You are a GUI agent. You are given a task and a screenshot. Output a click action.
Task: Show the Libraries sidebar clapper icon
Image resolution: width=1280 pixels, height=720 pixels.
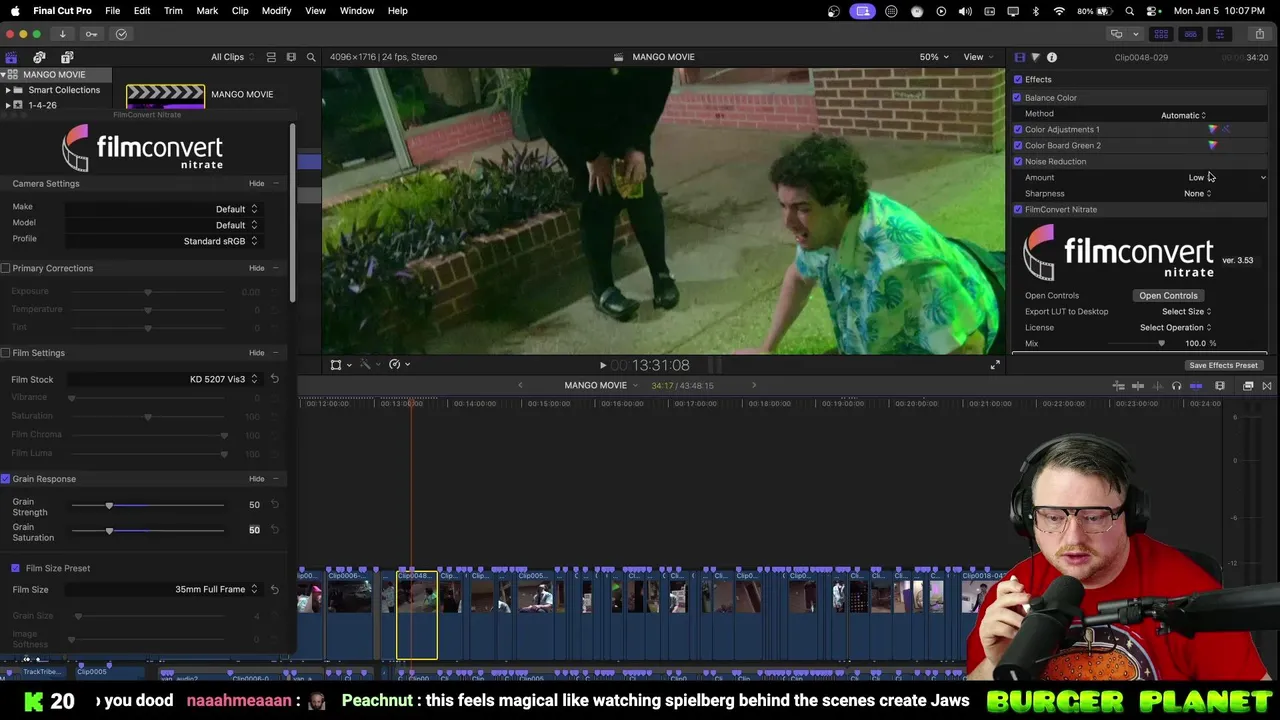pos(11,57)
